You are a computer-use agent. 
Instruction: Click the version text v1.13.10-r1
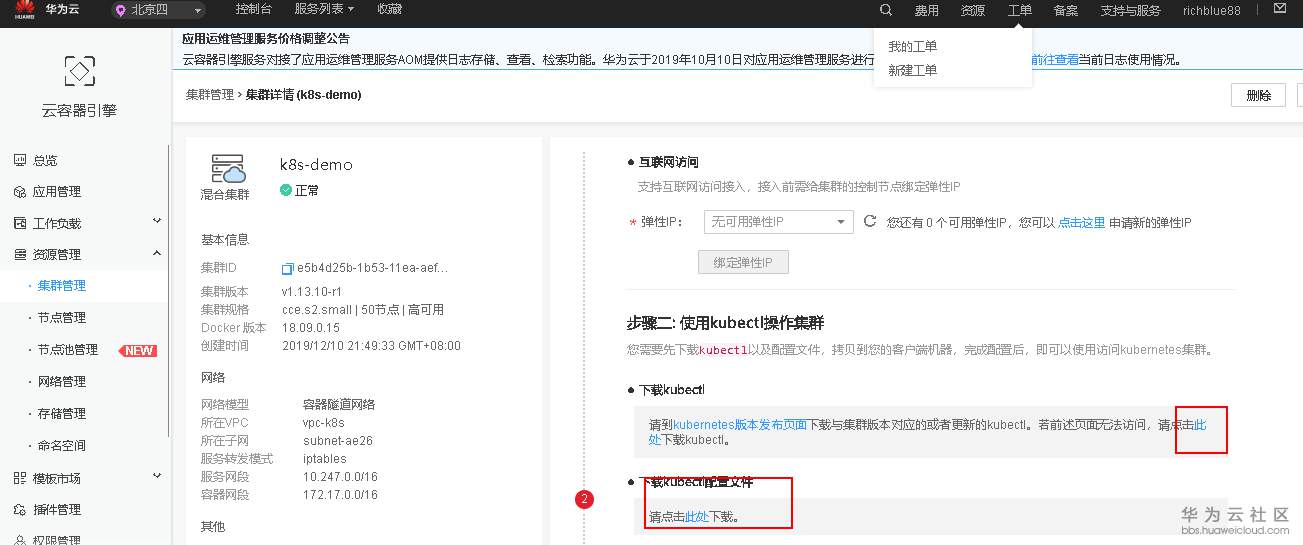coord(313,291)
